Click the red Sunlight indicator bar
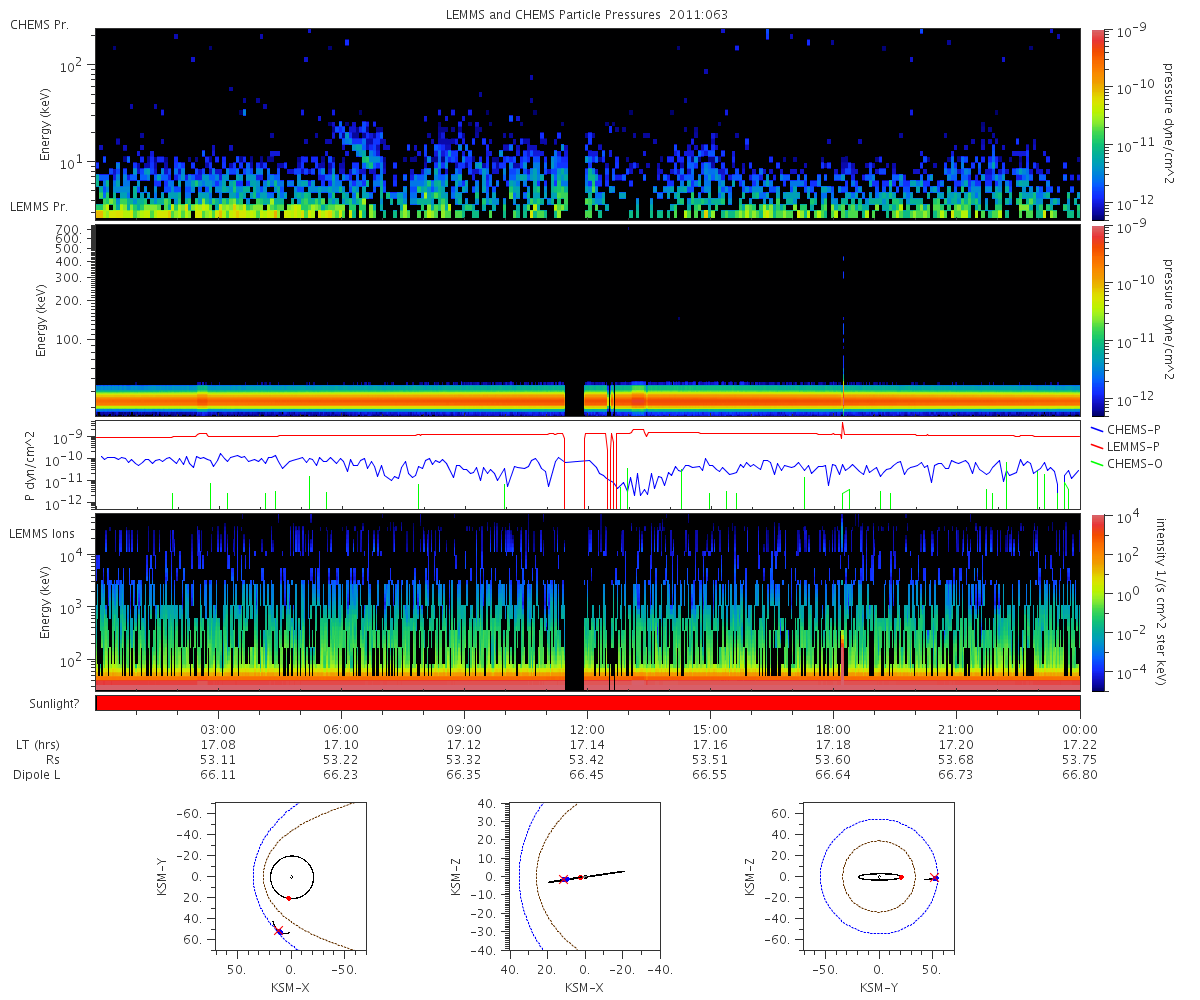The width and height of the screenshot is (1200, 1000). pyautogui.click(x=588, y=703)
